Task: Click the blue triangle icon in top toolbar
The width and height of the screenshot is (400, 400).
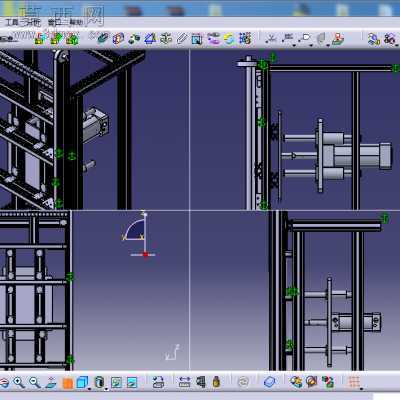Action: point(150,39)
